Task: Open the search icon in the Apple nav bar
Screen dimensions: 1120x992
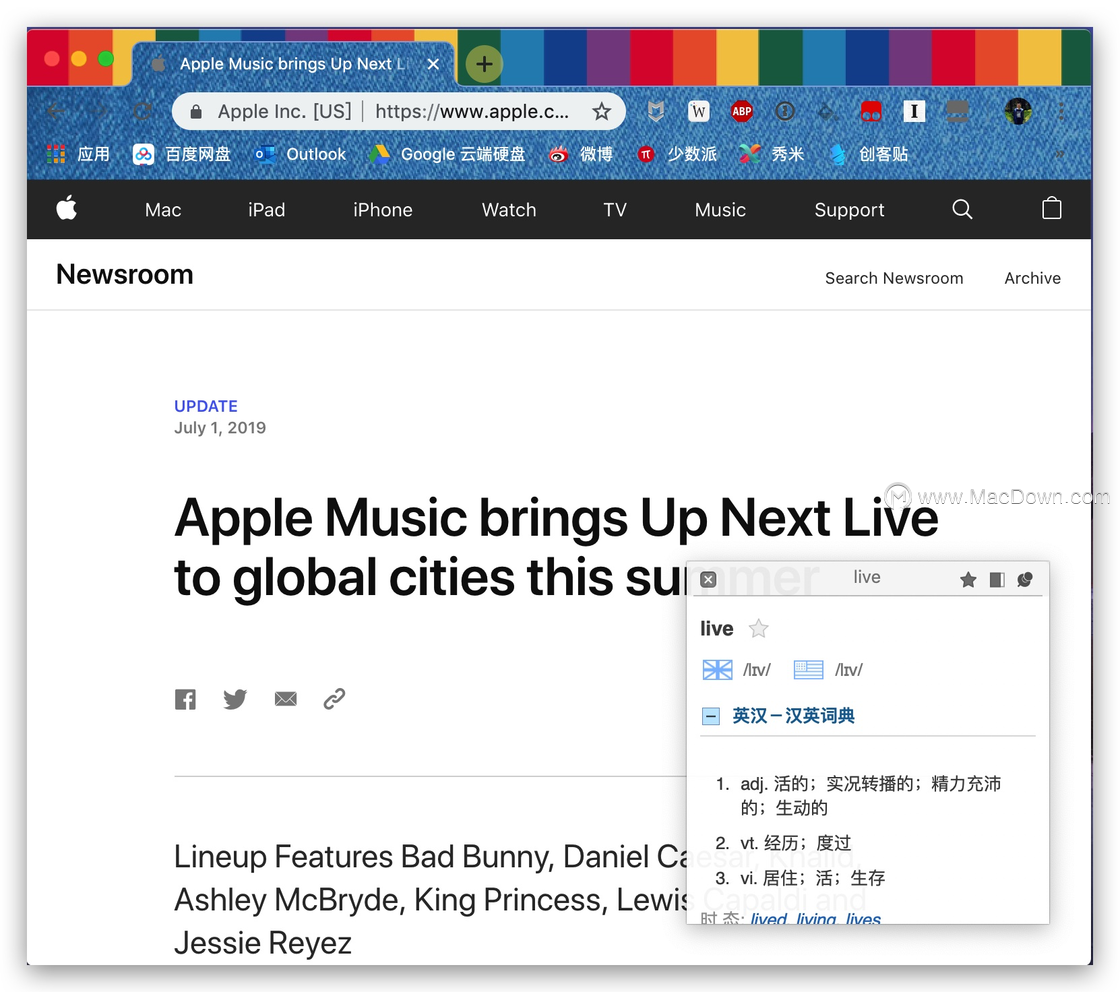Action: coord(962,209)
